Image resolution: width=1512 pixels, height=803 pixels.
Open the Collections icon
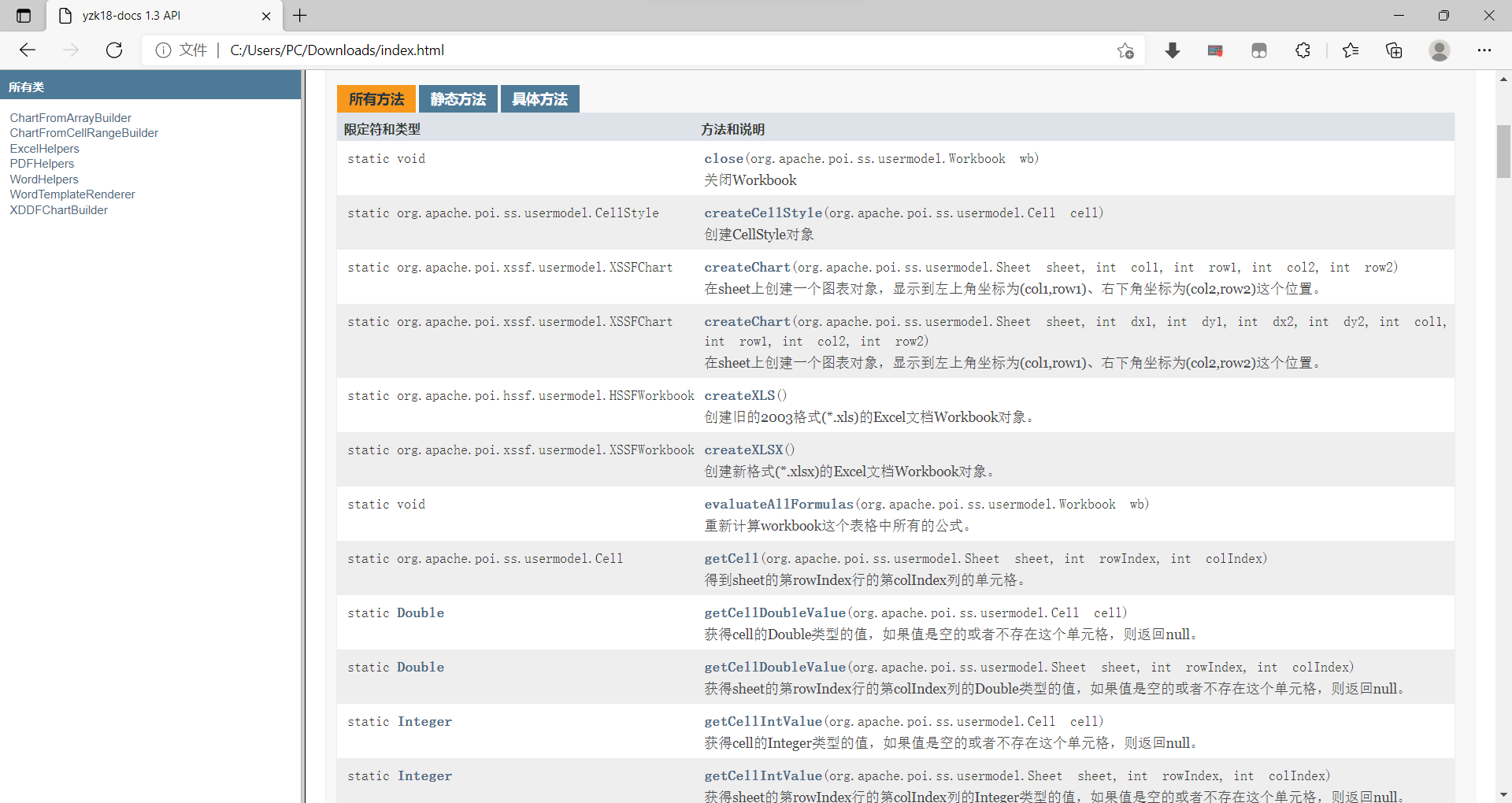(x=1395, y=50)
